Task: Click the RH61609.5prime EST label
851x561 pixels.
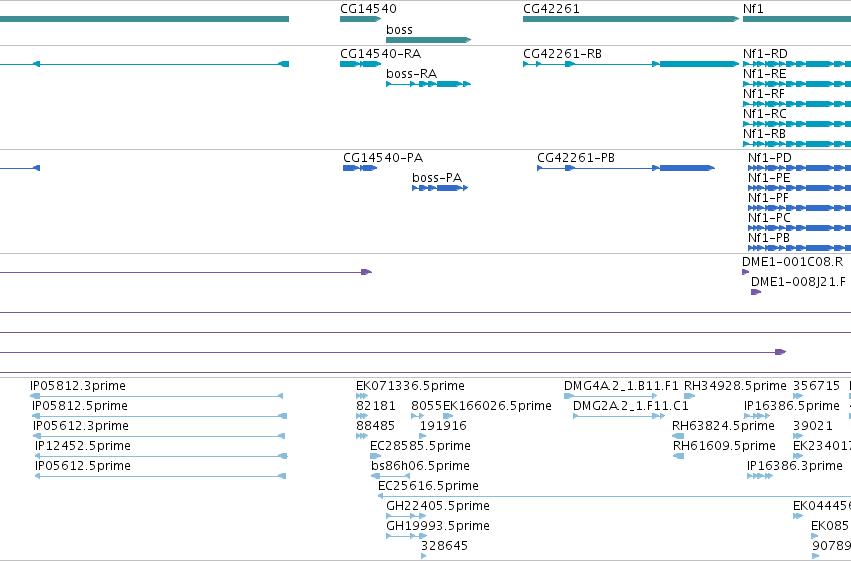Action: tap(725, 446)
